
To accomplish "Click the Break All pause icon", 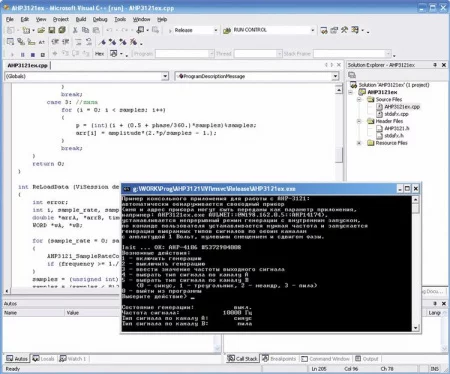I will pos(22,54).
